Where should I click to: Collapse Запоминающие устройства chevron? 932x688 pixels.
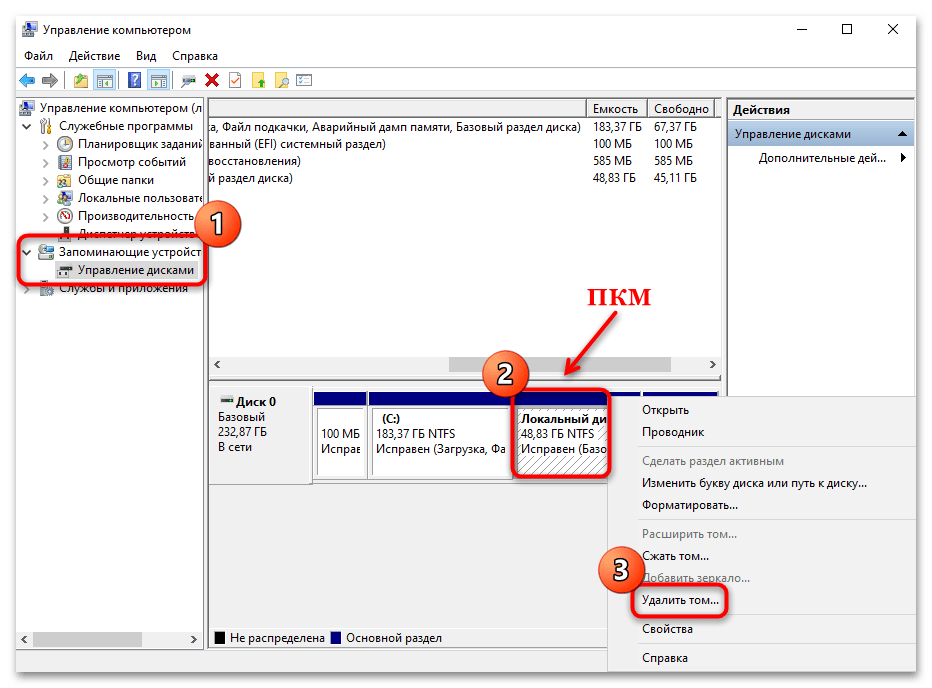tap(27, 252)
